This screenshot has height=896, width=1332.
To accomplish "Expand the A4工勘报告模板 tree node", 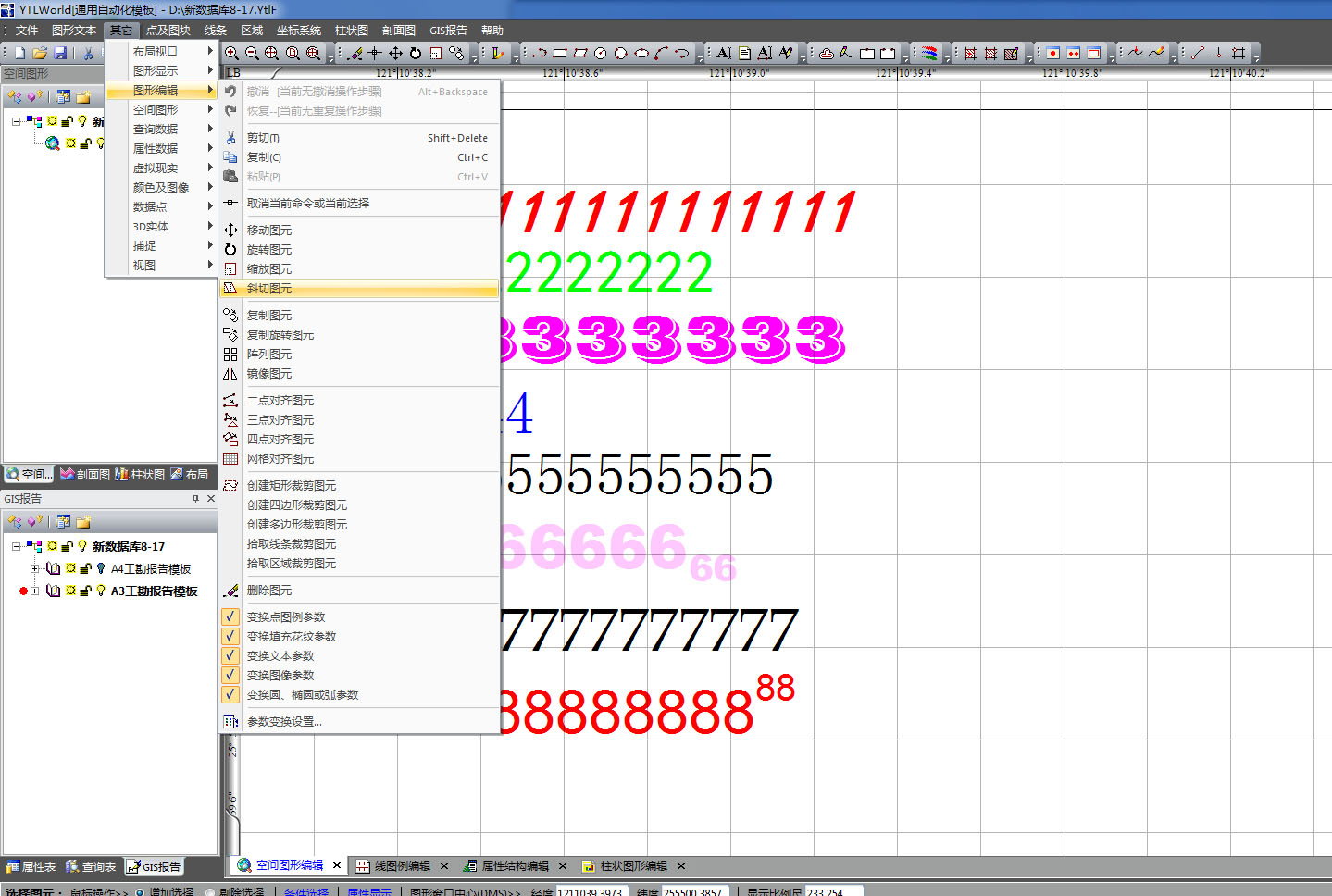I will [x=35, y=568].
